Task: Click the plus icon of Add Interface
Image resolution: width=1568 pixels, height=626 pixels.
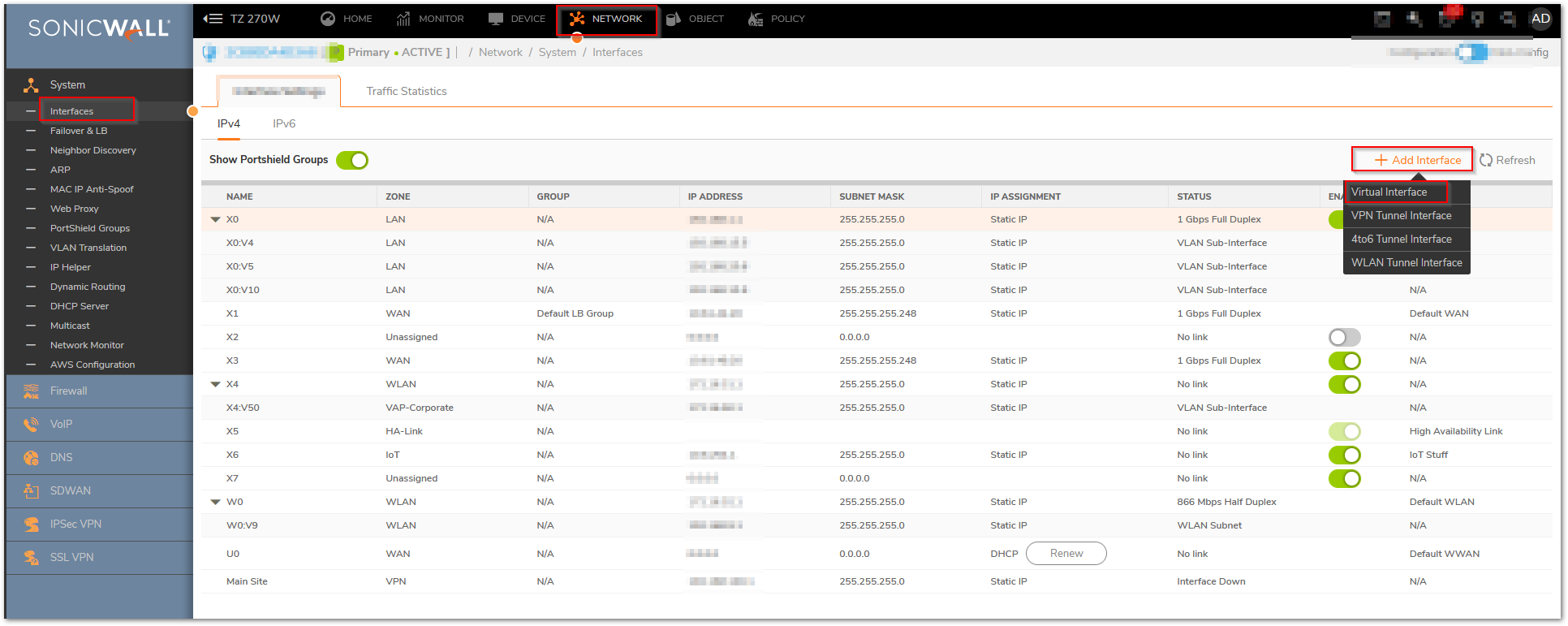Action: coord(1381,160)
